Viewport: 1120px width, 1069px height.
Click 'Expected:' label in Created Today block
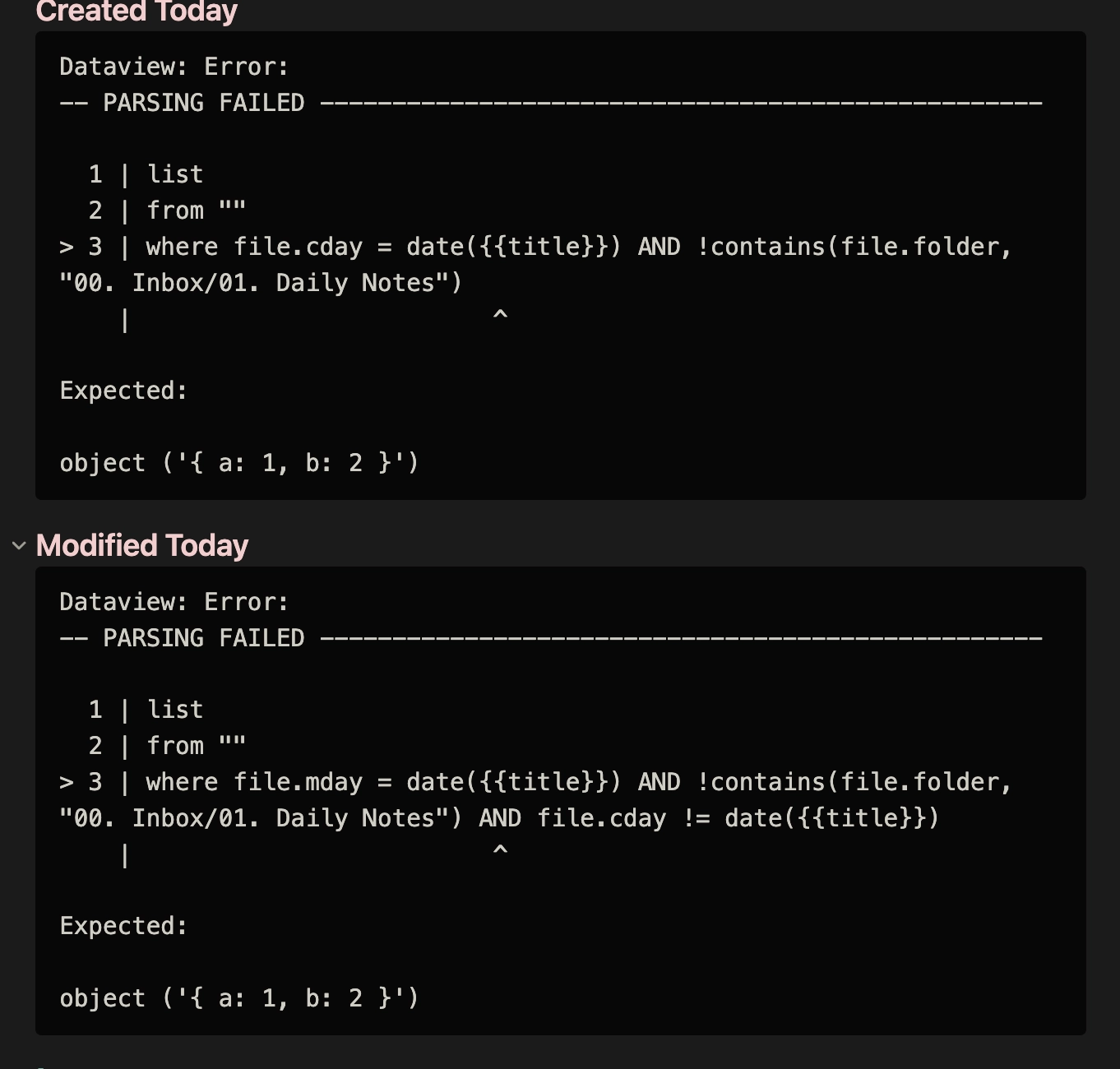click(x=123, y=391)
